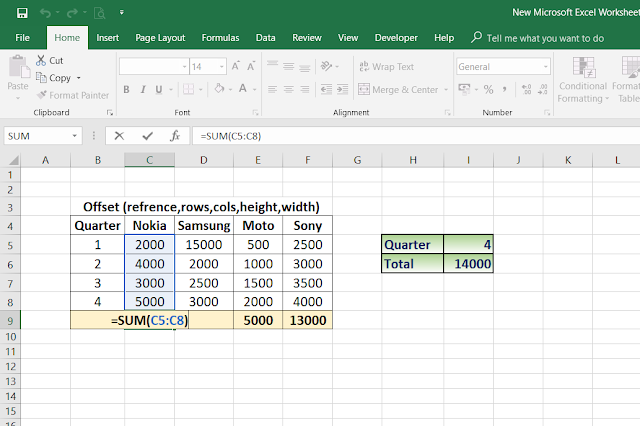Open the font size 14 dropdown

click(222, 67)
